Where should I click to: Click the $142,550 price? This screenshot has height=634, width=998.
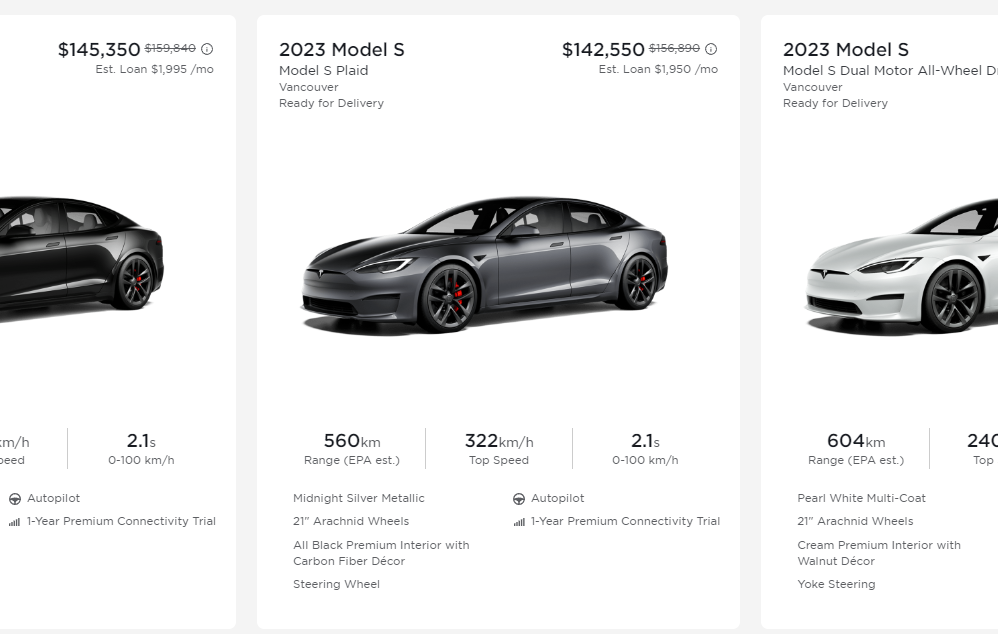coord(603,50)
